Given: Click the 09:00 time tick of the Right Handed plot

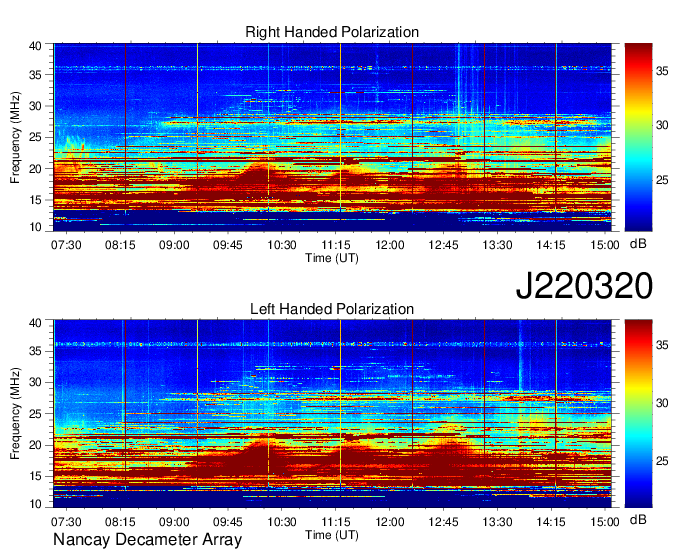Looking at the screenshot, I should click(x=174, y=245).
